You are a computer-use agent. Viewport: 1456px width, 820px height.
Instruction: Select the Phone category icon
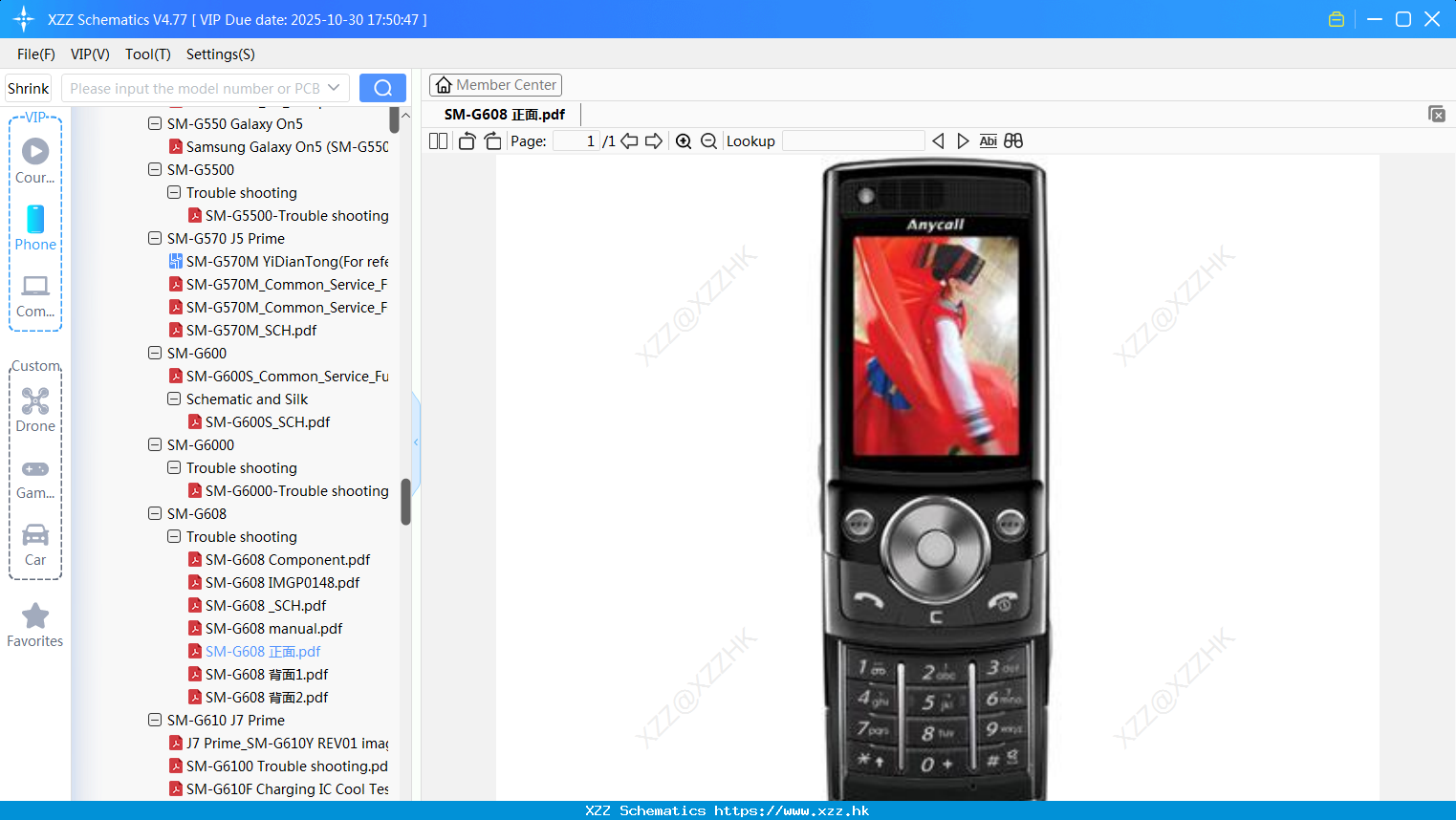[35, 228]
